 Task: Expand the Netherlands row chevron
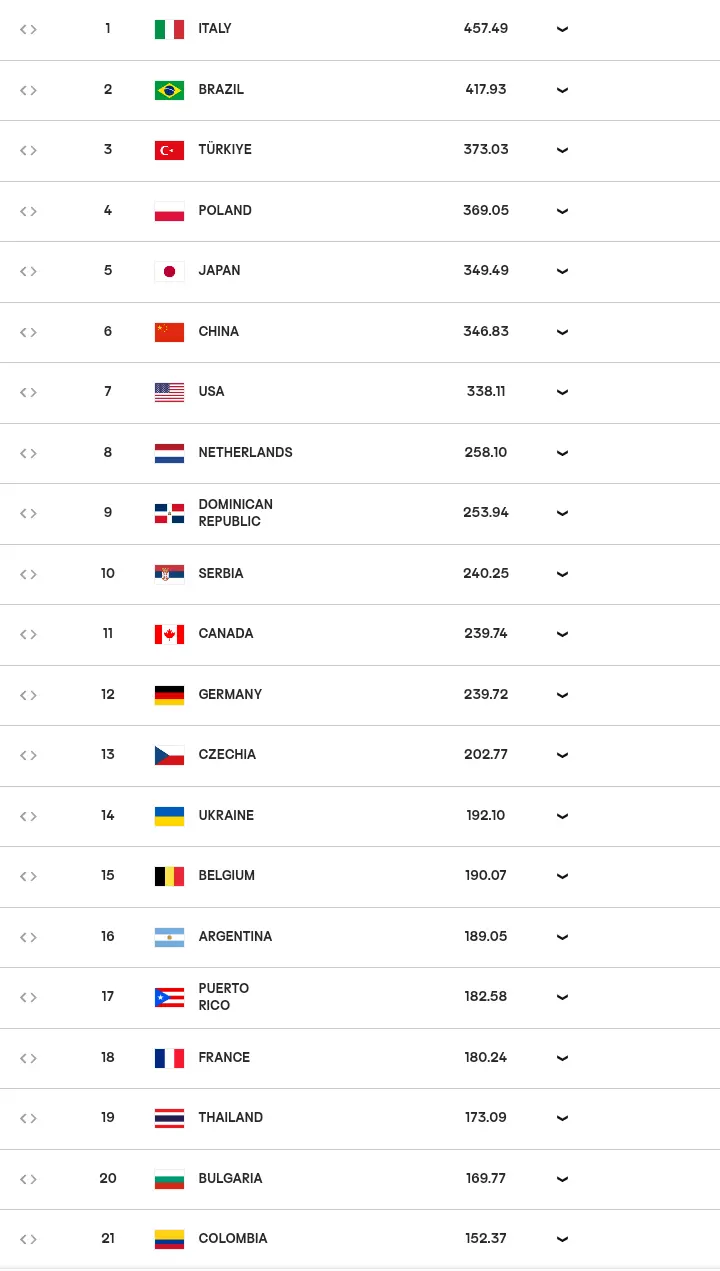tap(562, 453)
